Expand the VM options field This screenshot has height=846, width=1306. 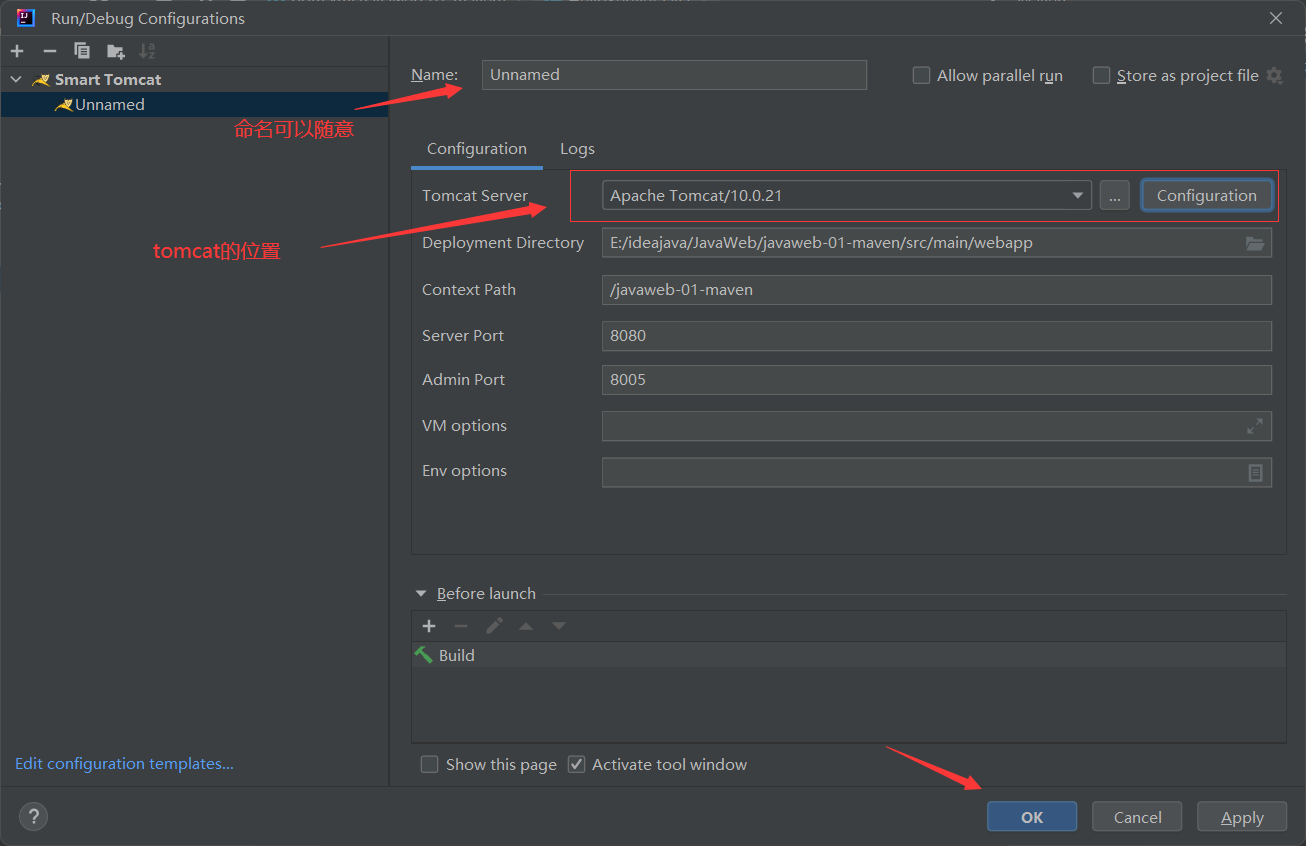click(x=1255, y=426)
